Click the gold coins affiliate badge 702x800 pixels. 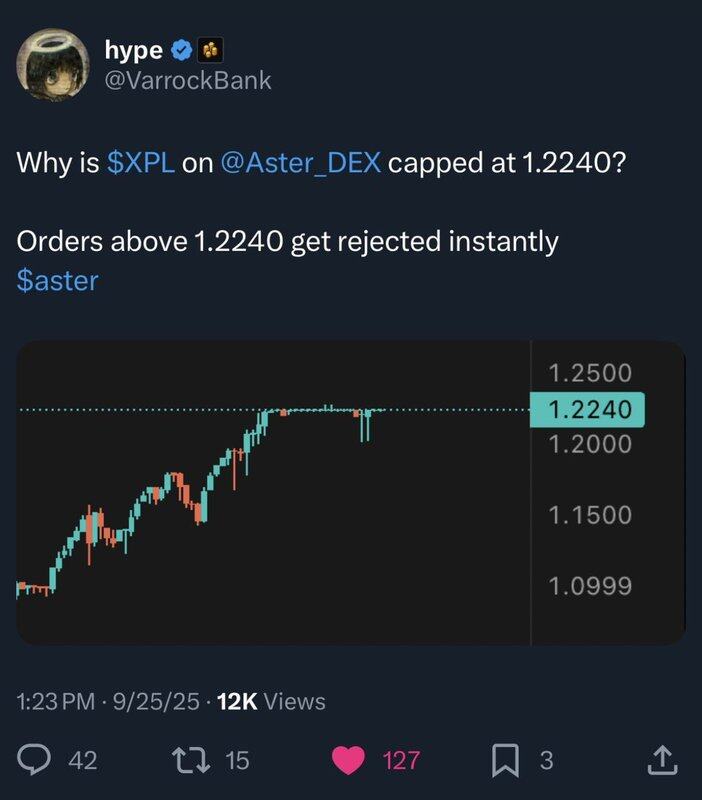click(210, 50)
